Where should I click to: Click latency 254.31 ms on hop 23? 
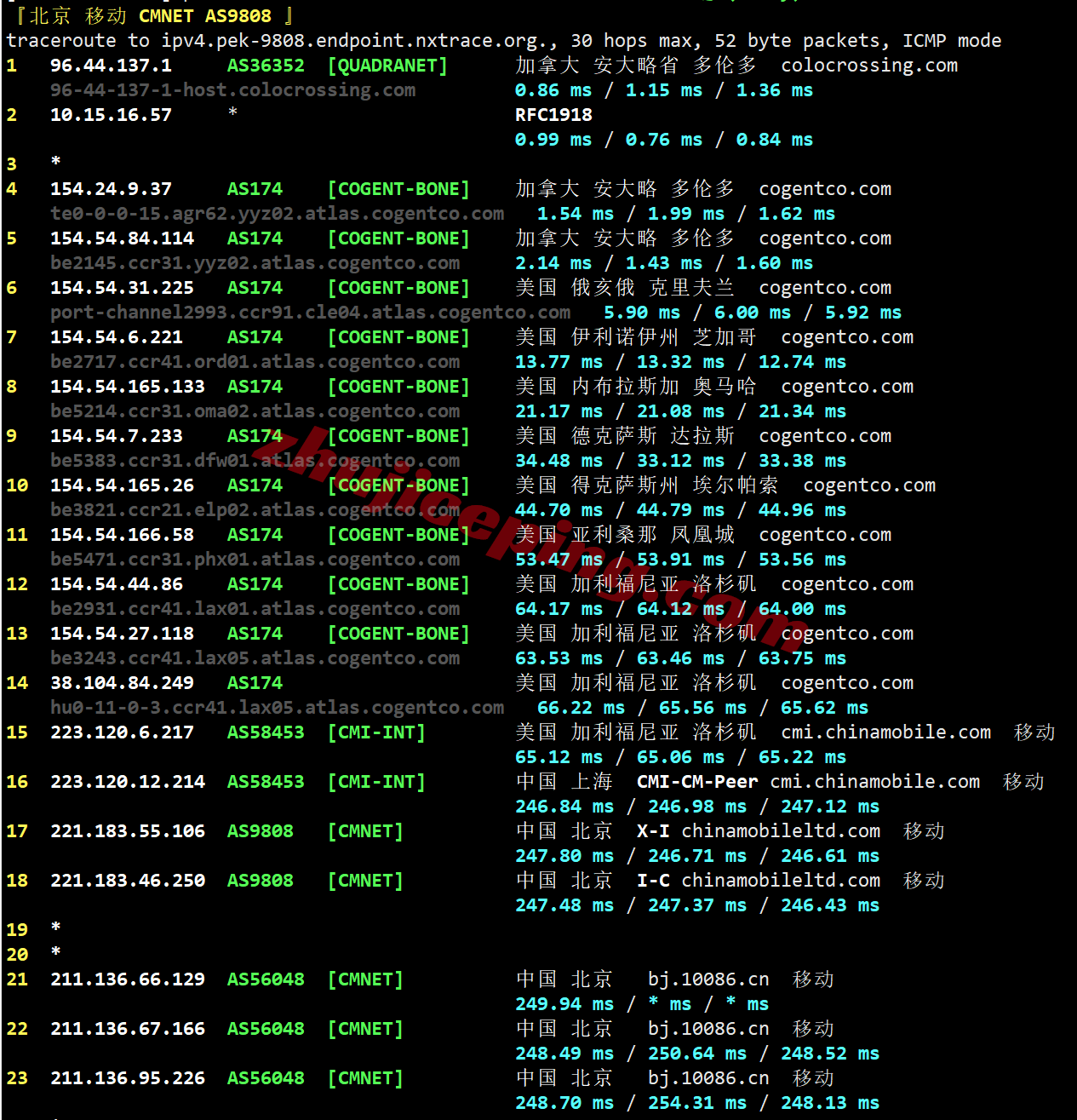pyautogui.click(x=697, y=1103)
